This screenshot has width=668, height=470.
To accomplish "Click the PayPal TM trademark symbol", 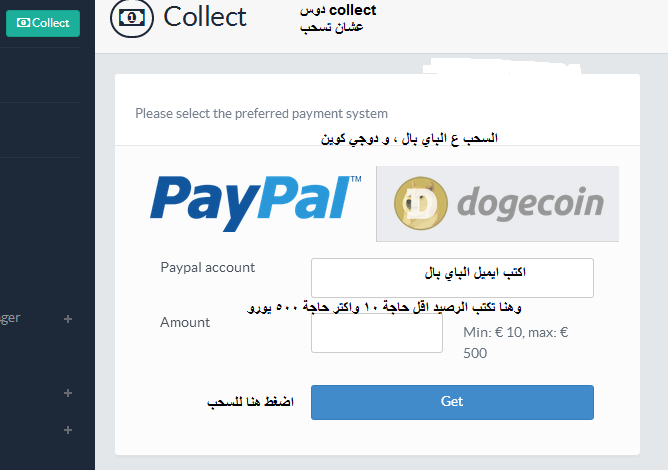I will tap(356, 179).
